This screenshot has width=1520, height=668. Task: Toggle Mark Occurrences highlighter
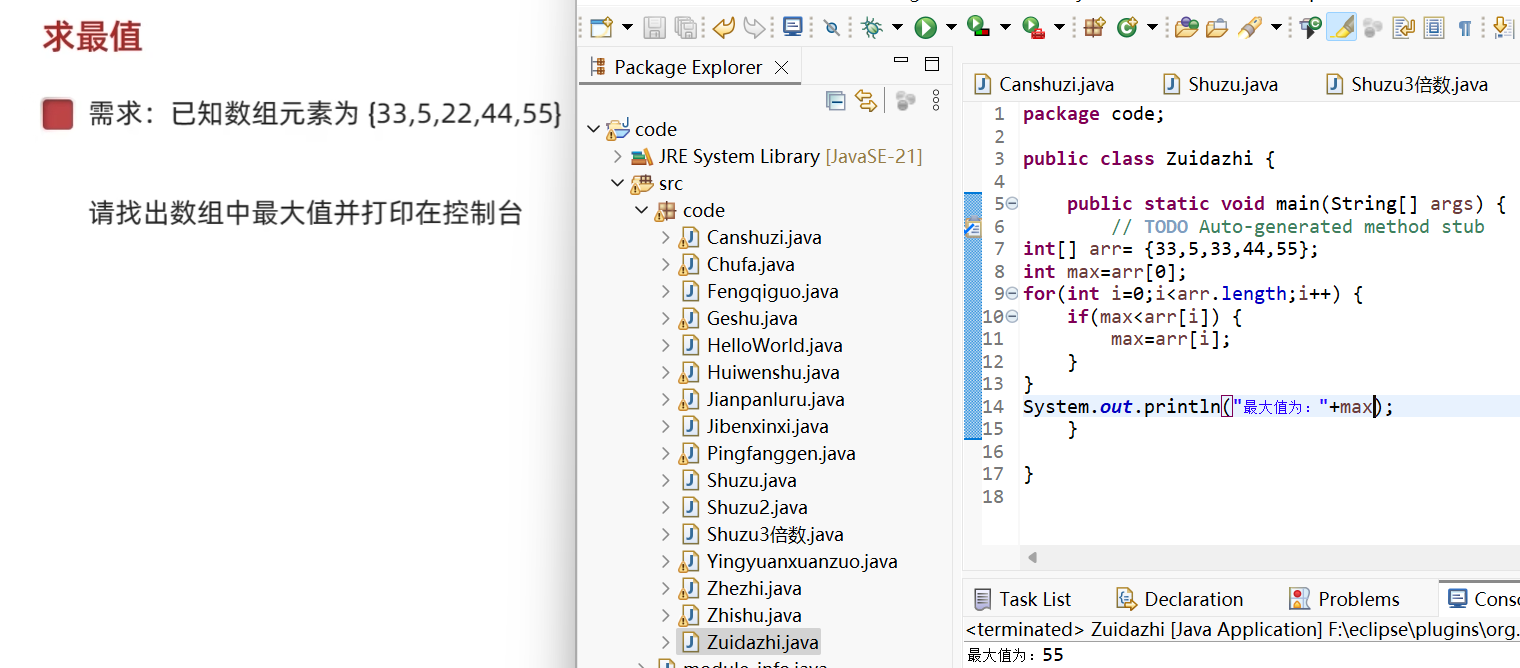[x=1342, y=28]
